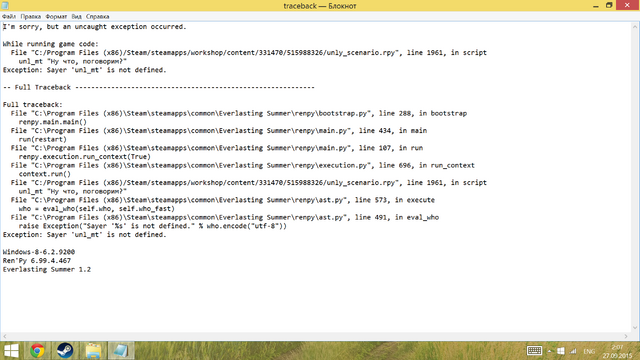Open the Формат menu
Screen dimensions: 640x360
pos(56,17)
